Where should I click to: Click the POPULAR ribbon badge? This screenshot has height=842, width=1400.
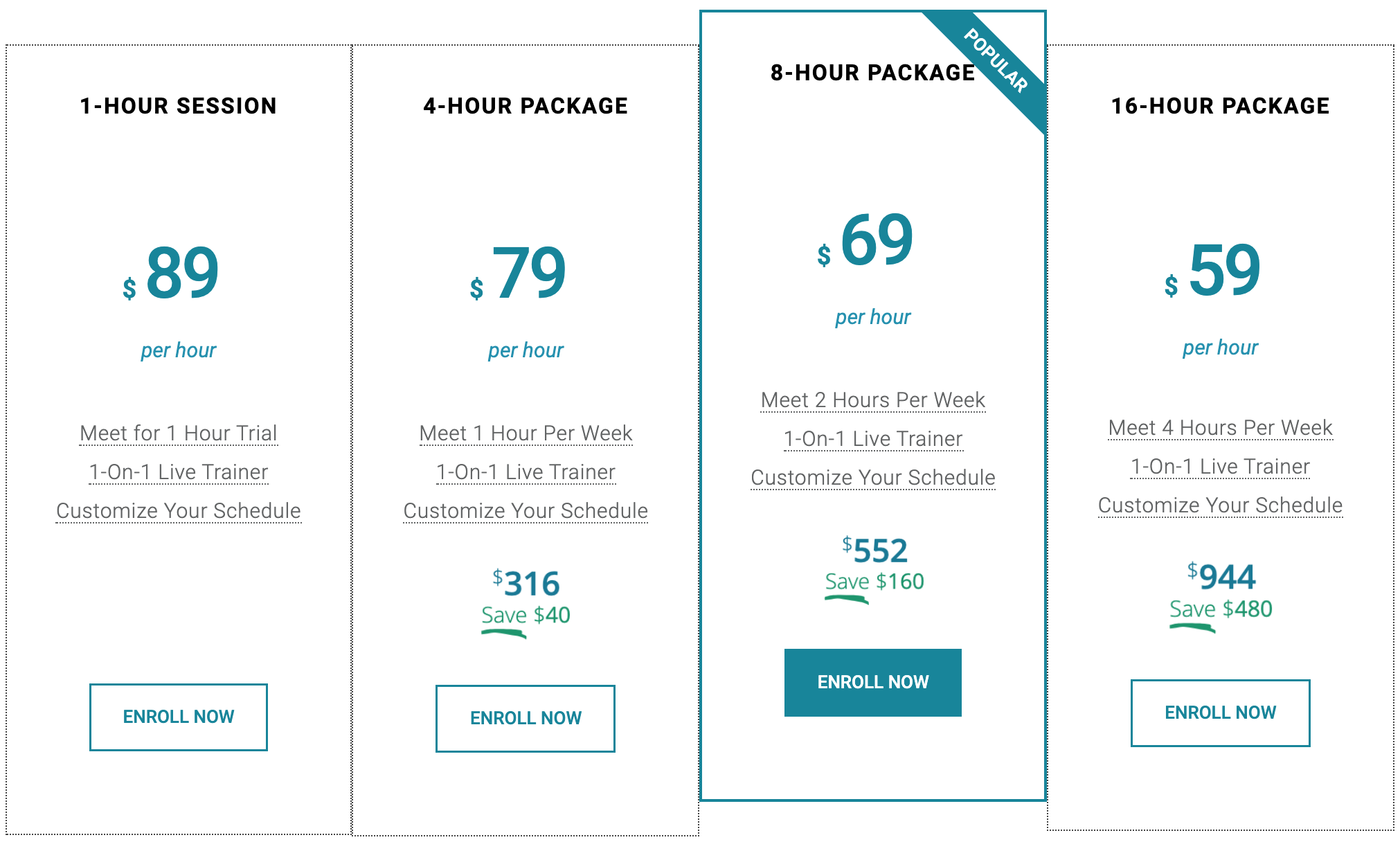(x=994, y=62)
